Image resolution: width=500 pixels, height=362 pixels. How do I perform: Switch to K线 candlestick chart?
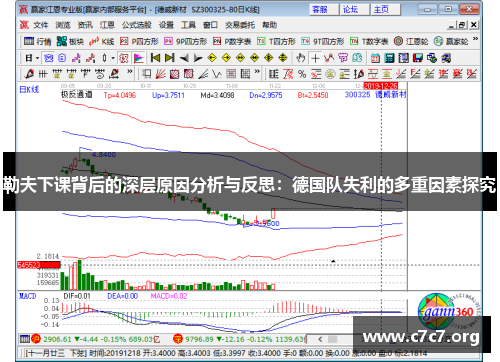pyautogui.click(x=102, y=41)
